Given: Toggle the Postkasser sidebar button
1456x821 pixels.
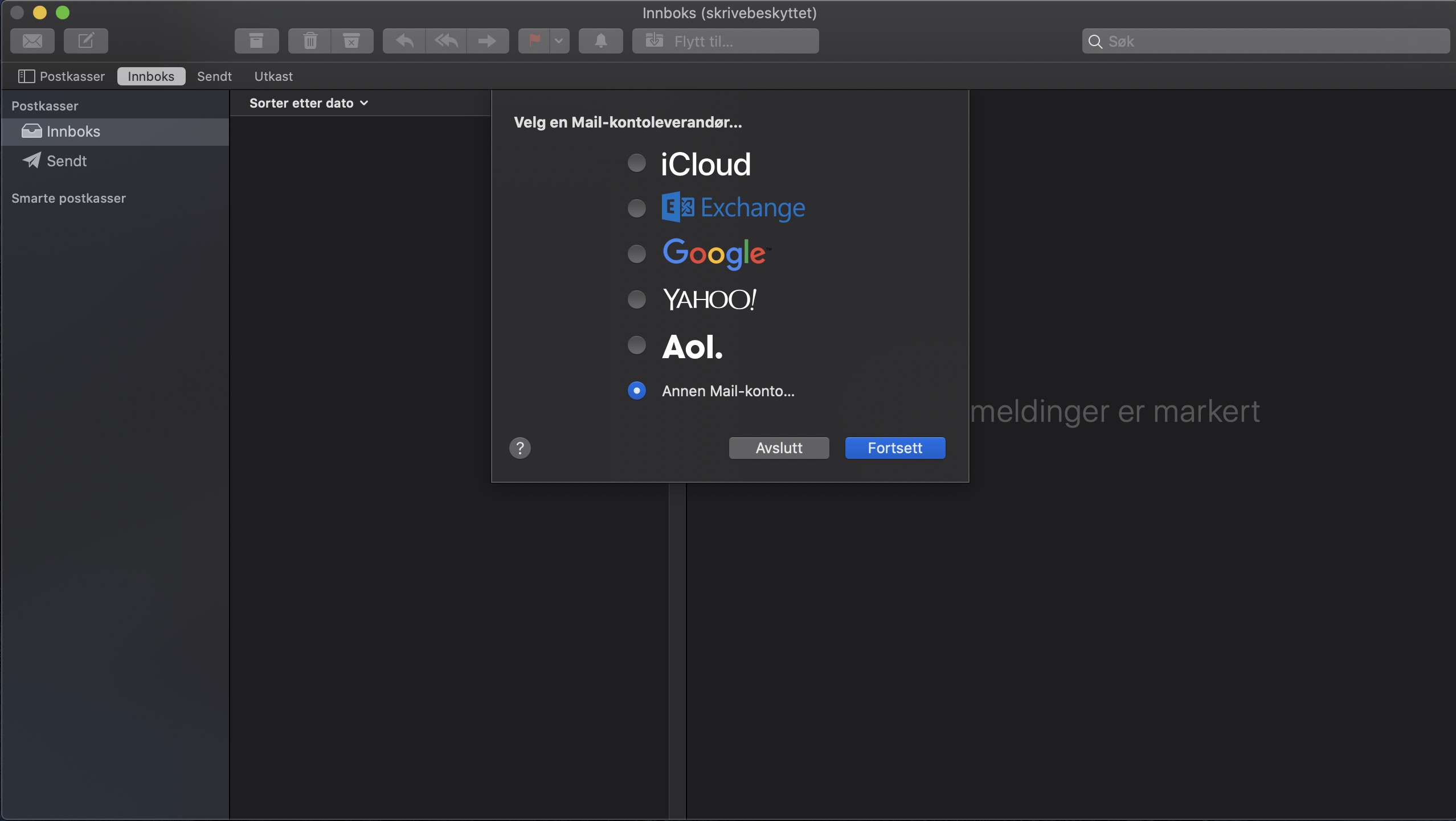Looking at the screenshot, I should pos(62,76).
